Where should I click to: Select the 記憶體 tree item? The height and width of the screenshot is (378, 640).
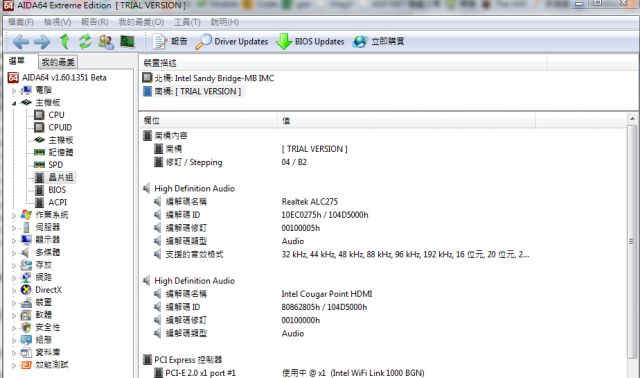(x=61, y=152)
